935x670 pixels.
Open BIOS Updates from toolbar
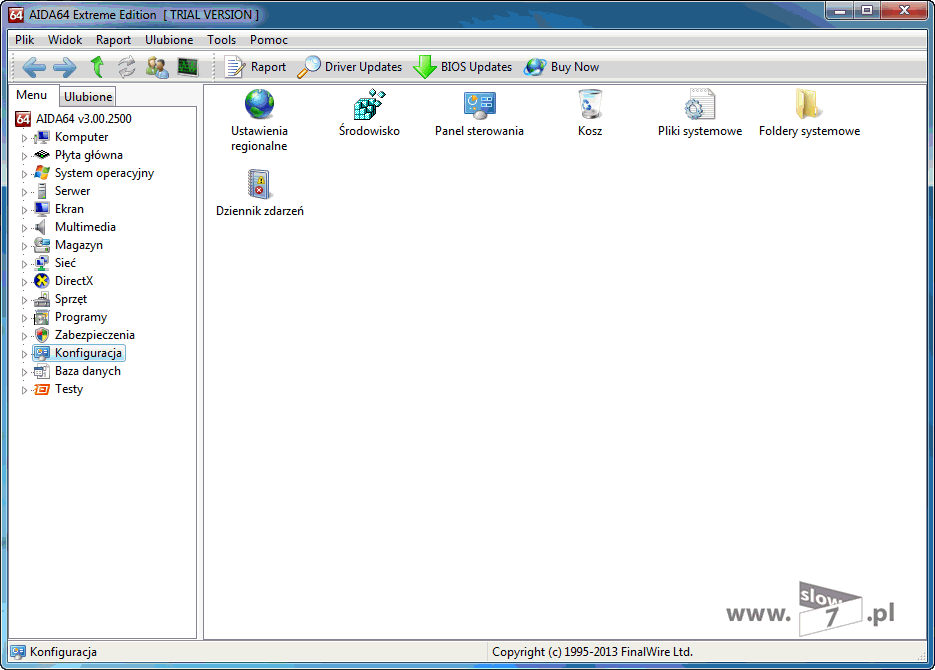click(x=463, y=67)
